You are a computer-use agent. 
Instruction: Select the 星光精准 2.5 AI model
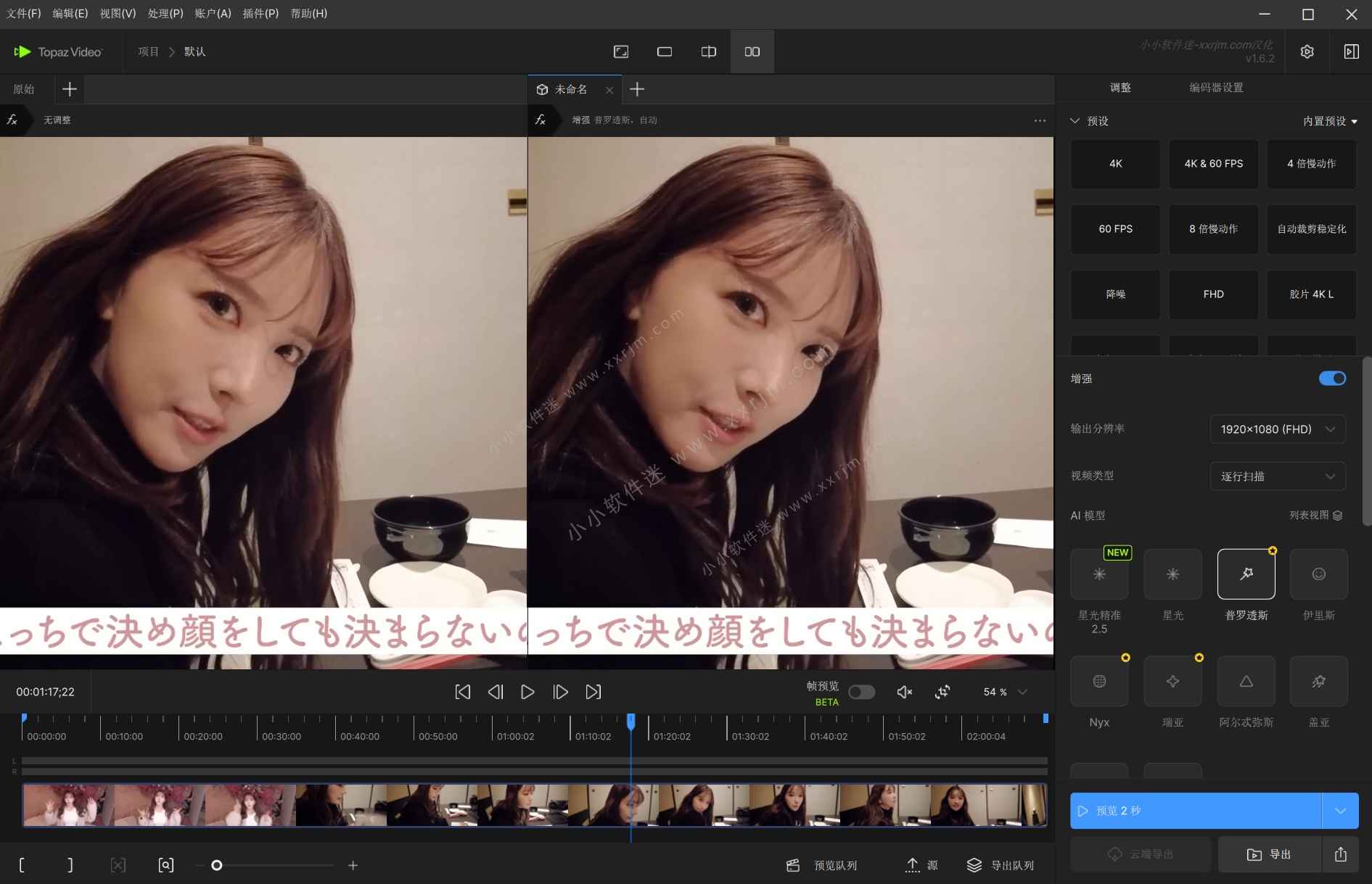coord(1099,574)
